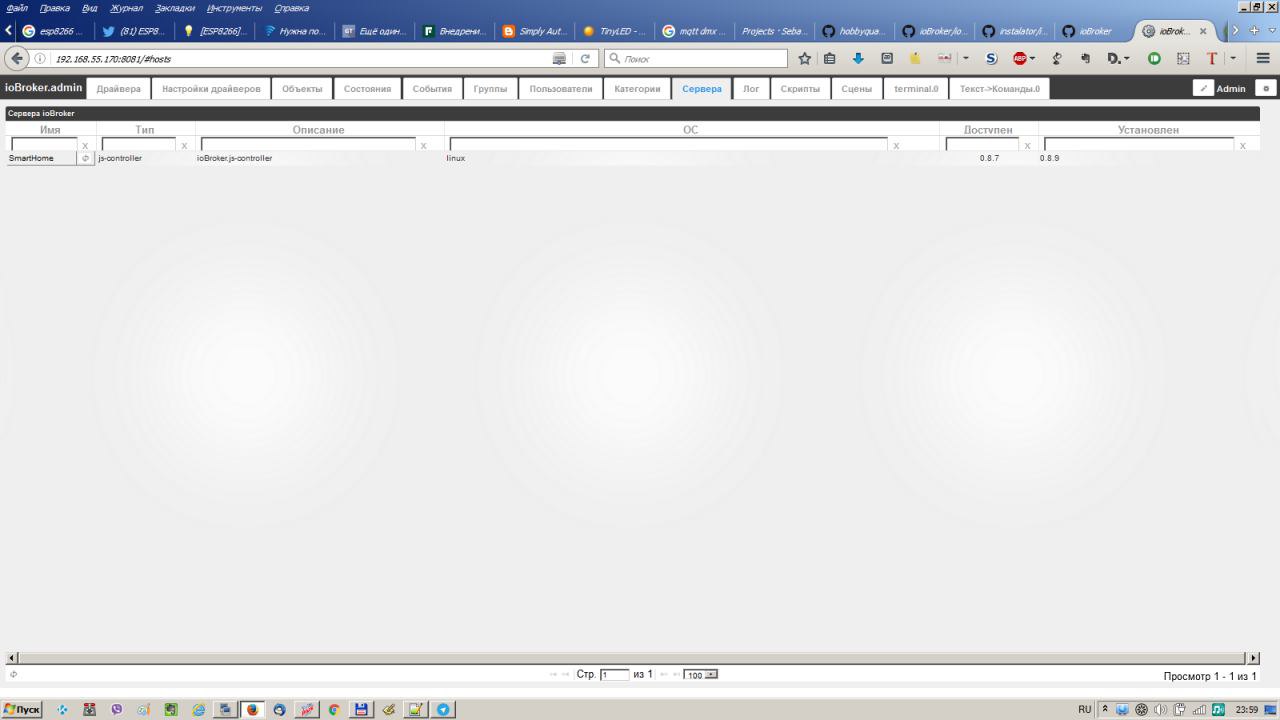The width and height of the screenshot is (1280, 720).
Task: Click the horizontal scrollbar right arrow
Action: (x=1254, y=658)
